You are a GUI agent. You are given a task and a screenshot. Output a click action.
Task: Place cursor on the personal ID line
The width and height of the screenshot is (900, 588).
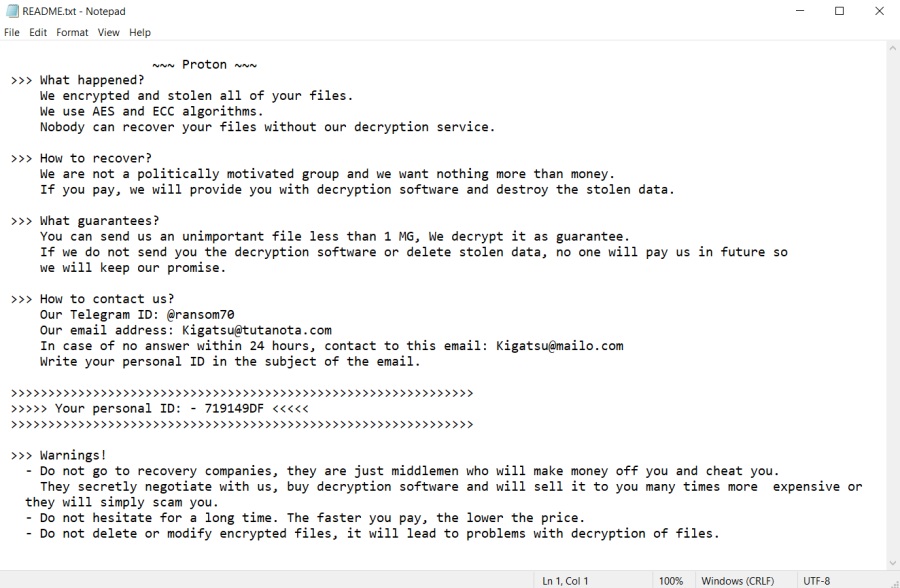160,409
